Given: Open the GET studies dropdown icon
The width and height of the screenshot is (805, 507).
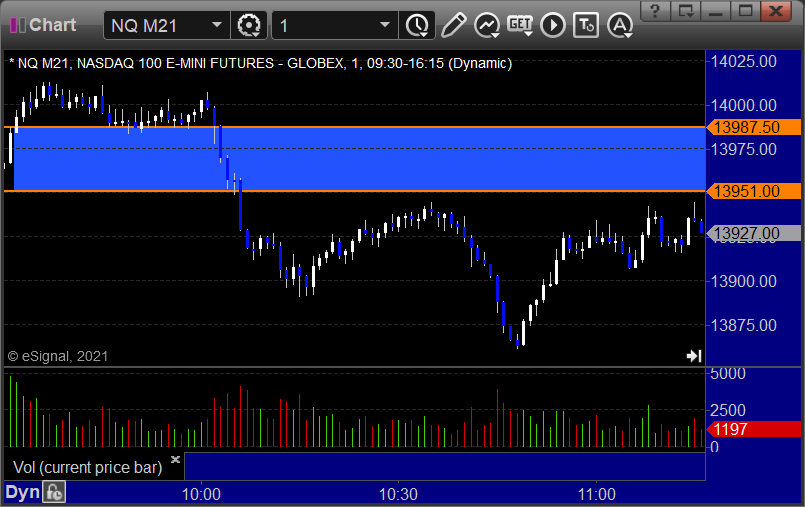Looking at the screenshot, I should tap(520, 25).
